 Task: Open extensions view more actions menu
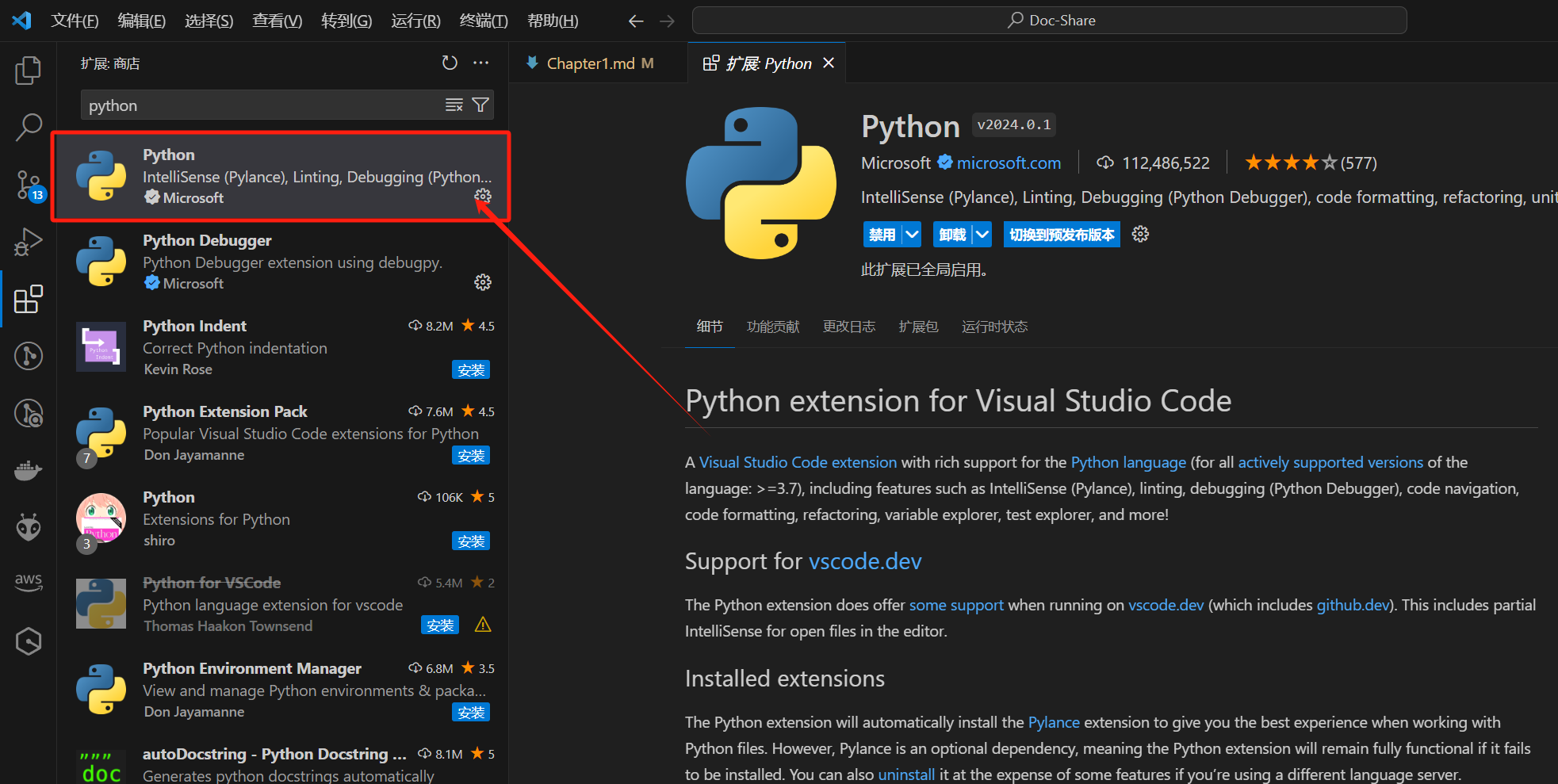pos(481,63)
